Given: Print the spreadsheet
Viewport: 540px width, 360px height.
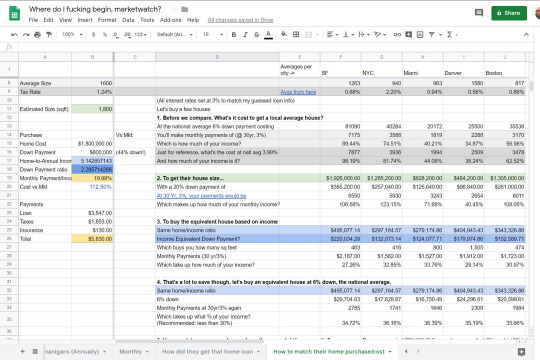Looking at the screenshot, I should tap(37, 34).
